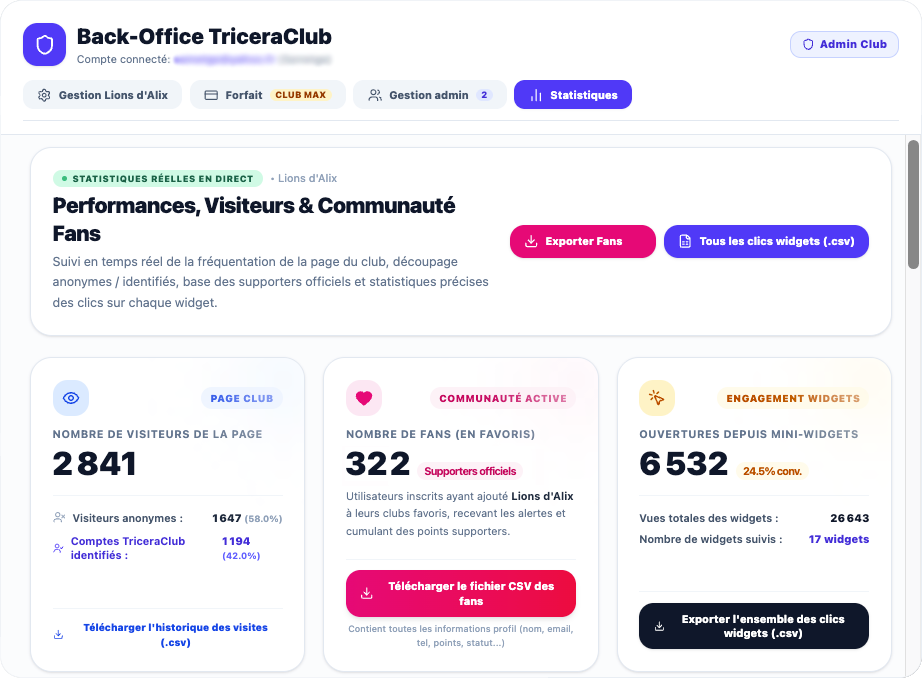Click download icon in CSV des fans button

click(366, 593)
